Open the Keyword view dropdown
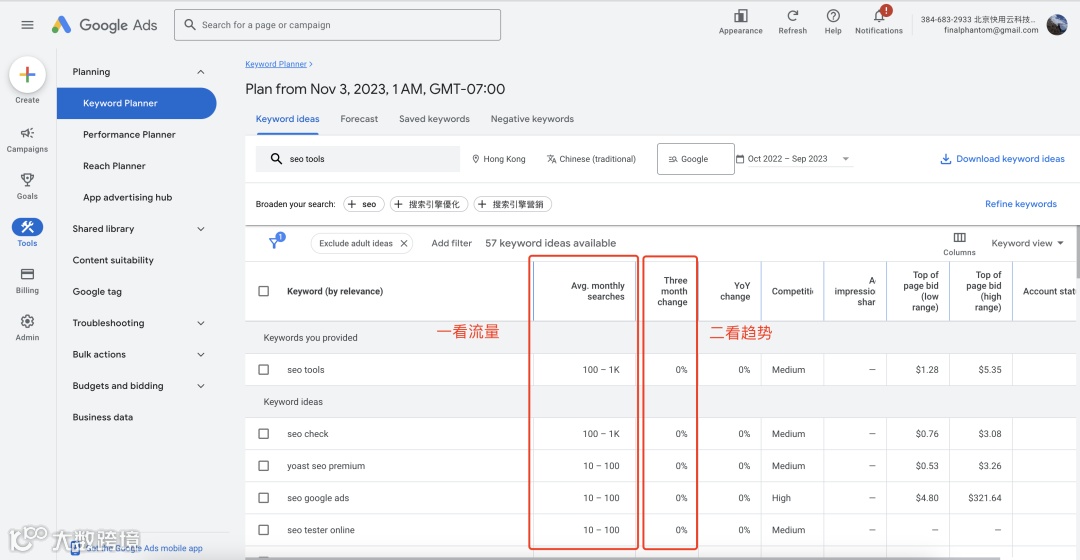 point(1028,243)
